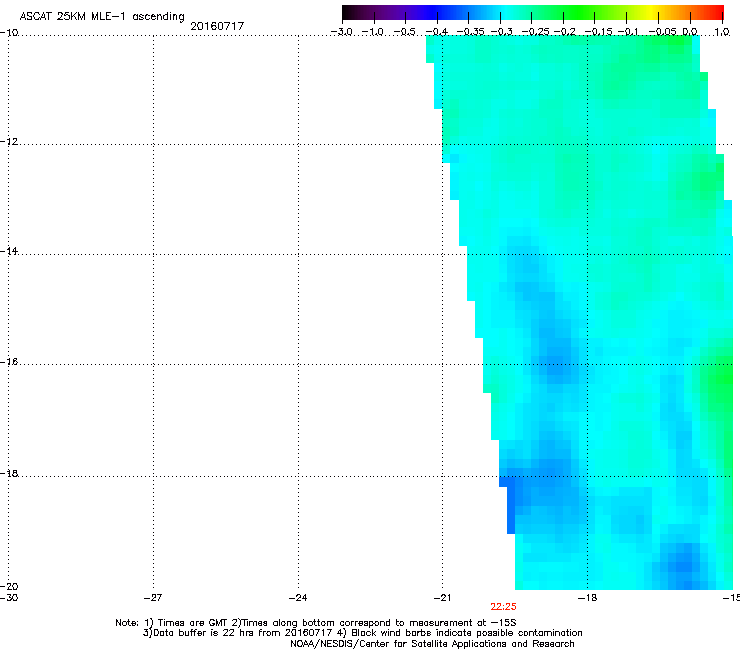
Task: Click the -0.4 color bar label
Action: [x=437, y=32]
